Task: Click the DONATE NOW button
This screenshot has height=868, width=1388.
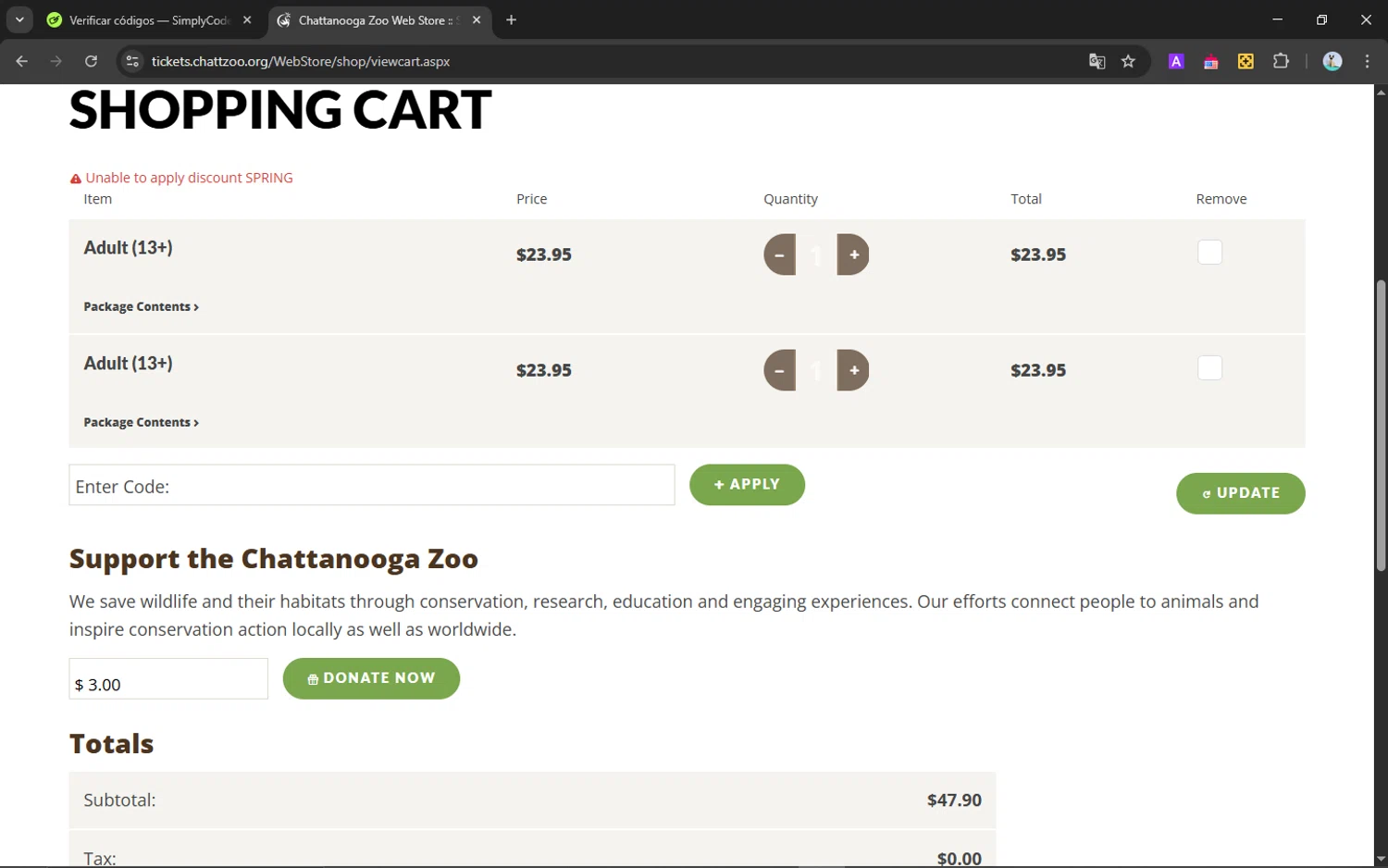Action: 371,678
